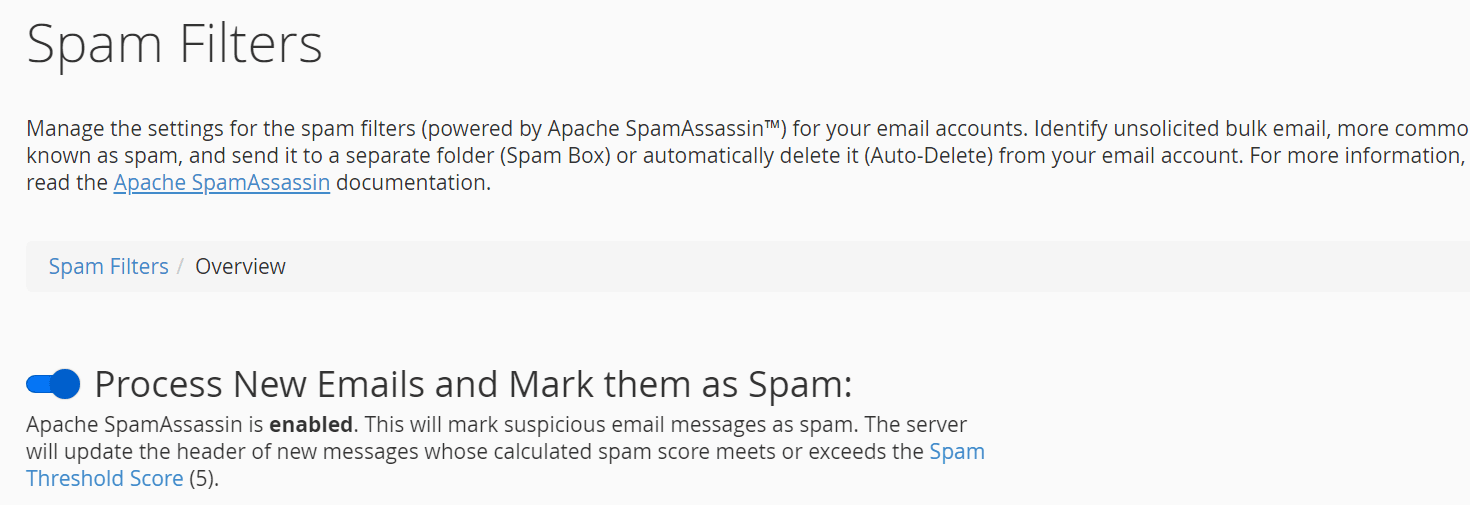Image resolution: width=1470 pixels, height=505 pixels.
Task: Toggle Process New Emails spam switch
Action: click(x=53, y=384)
